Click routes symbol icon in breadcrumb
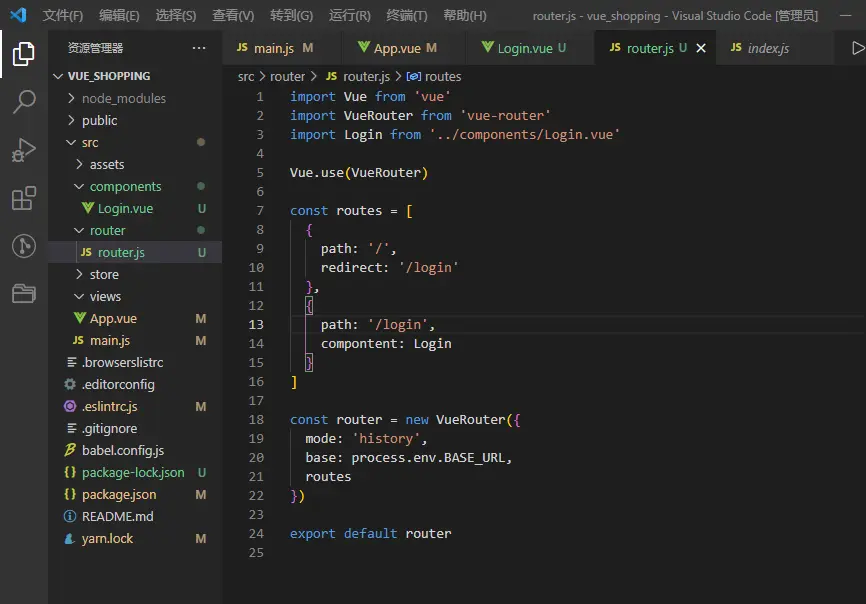Image resolution: width=866 pixels, height=604 pixels. click(414, 76)
